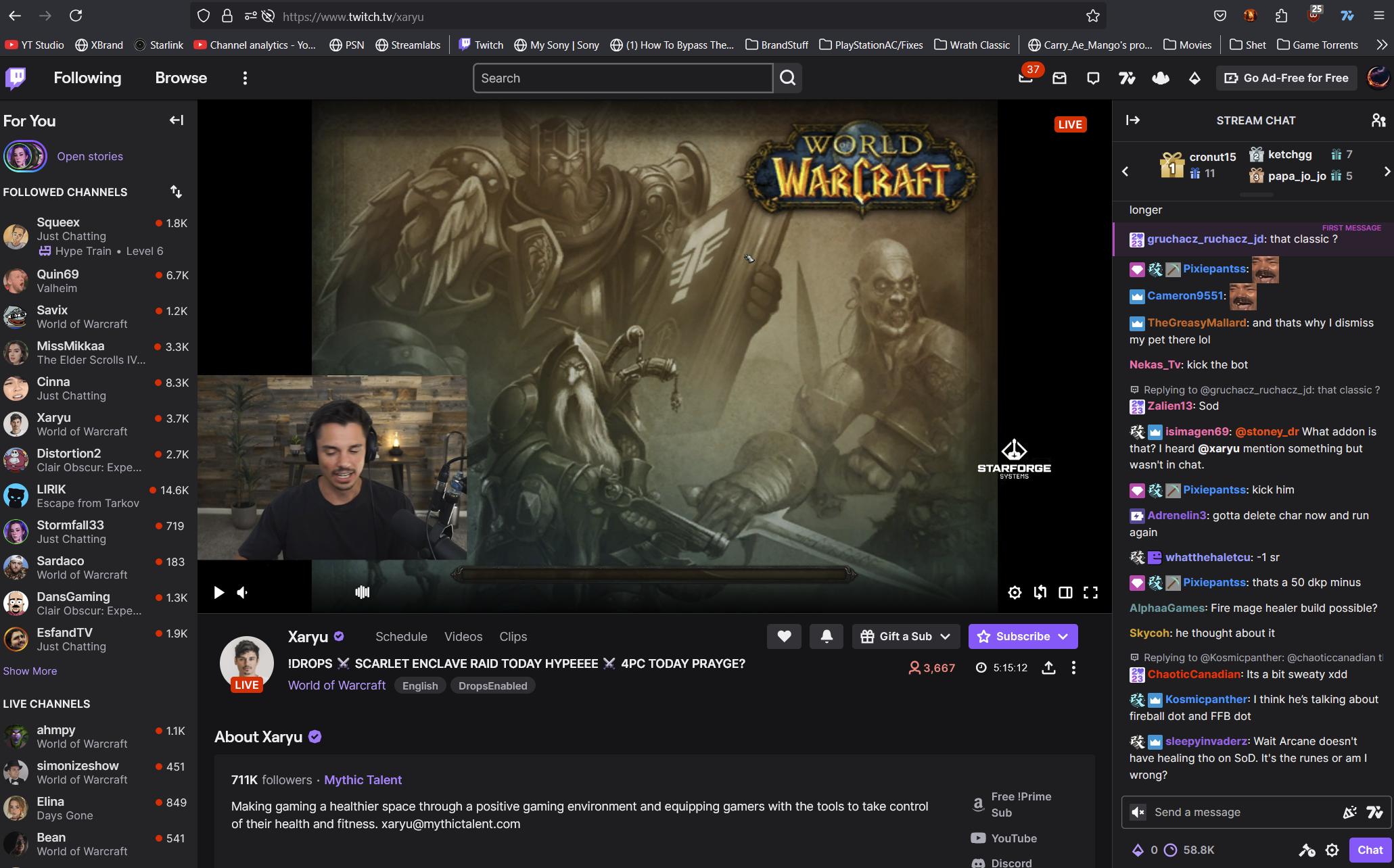Open video player settings gear
Screen dimensions: 1394x868
1015,592
